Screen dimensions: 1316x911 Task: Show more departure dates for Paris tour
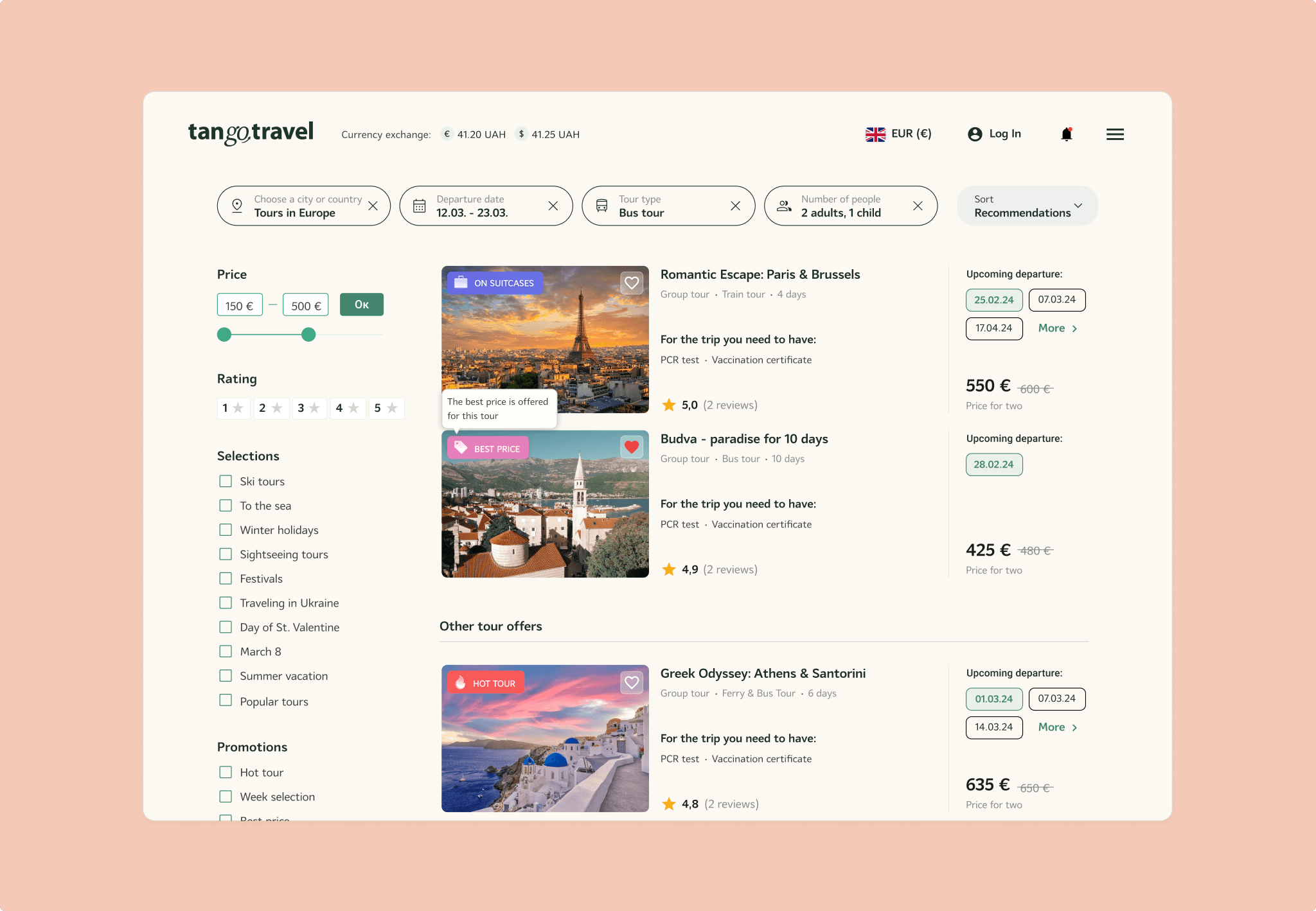point(1057,328)
